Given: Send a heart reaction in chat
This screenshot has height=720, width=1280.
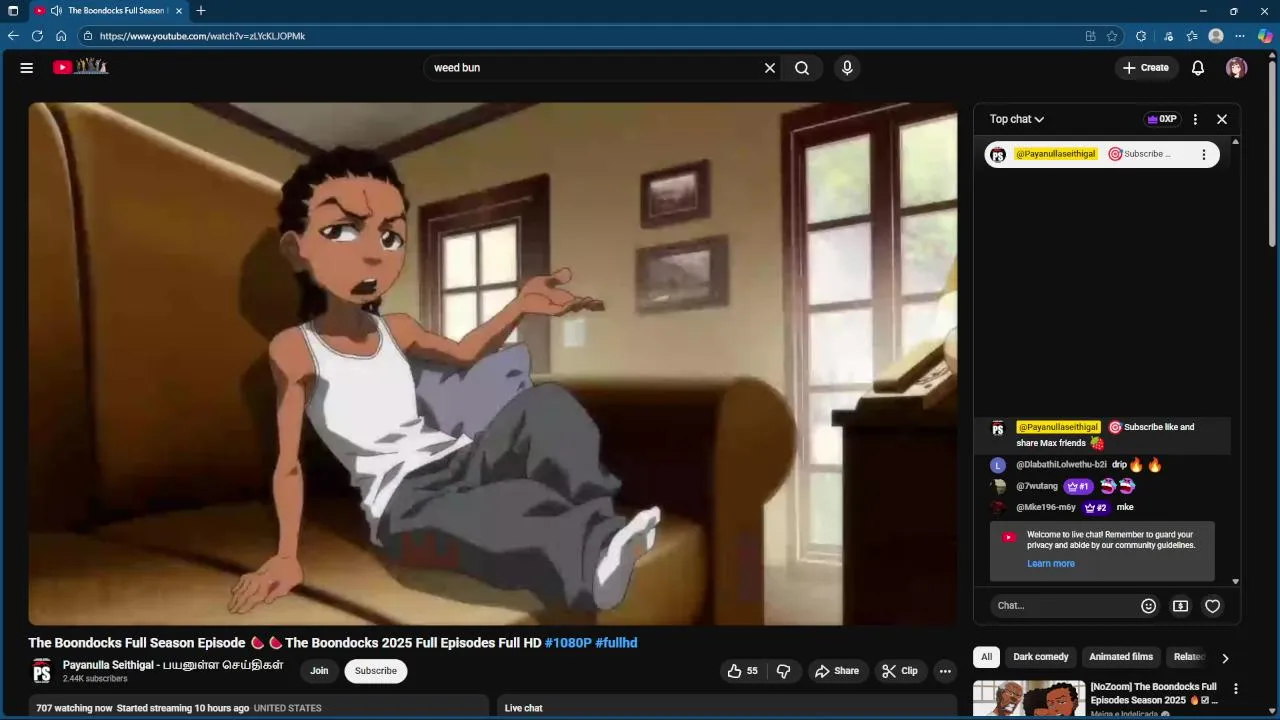Looking at the screenshot, I should [1213, 606].
